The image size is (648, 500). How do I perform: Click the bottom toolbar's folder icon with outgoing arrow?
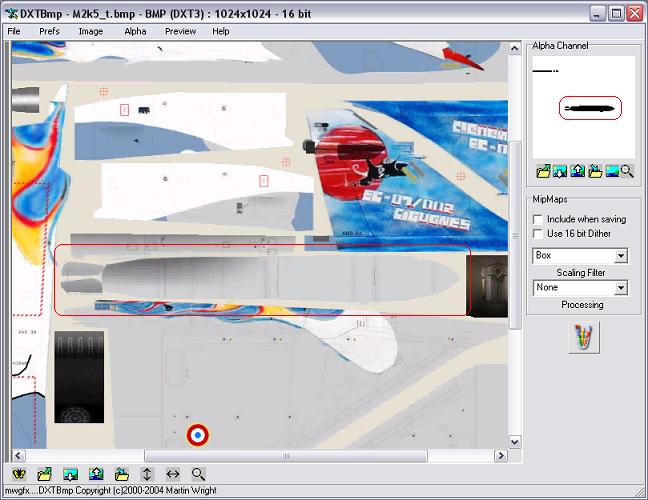[45, 474]
